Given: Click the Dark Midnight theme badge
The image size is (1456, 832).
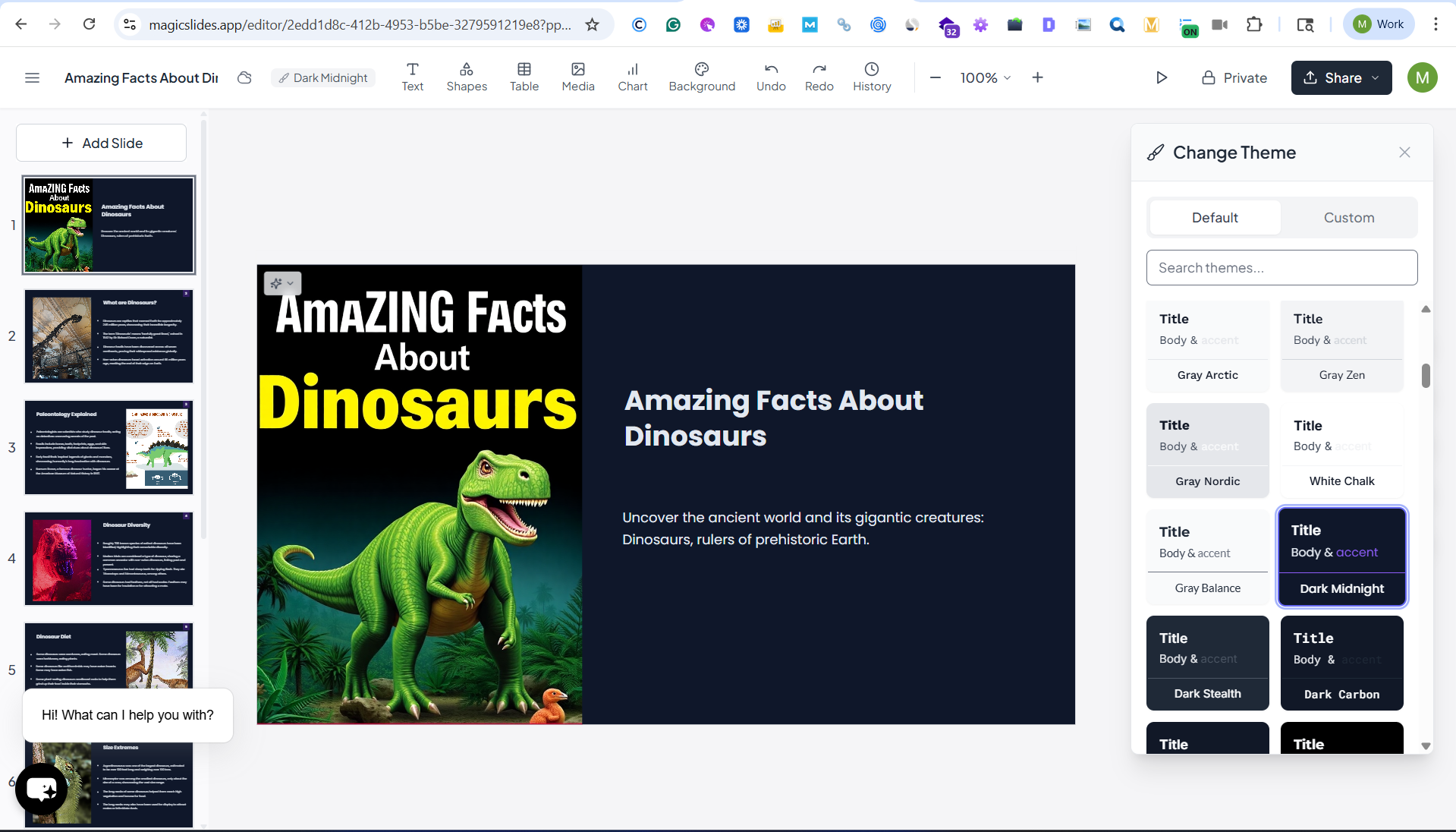Looking at the screenshot, I should (x=323, y=77).
